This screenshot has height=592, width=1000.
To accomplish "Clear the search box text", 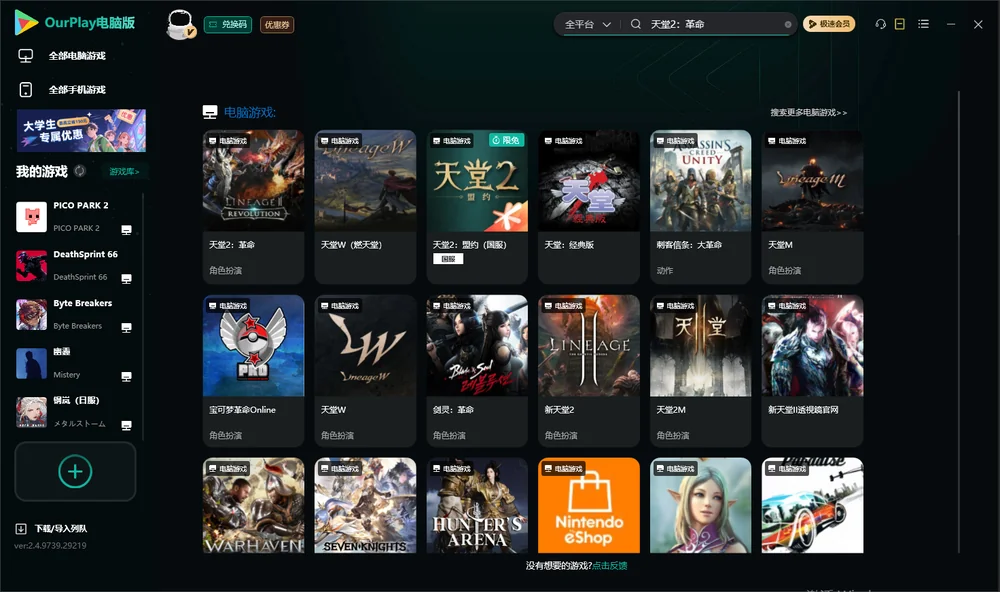I will [788, 25].
